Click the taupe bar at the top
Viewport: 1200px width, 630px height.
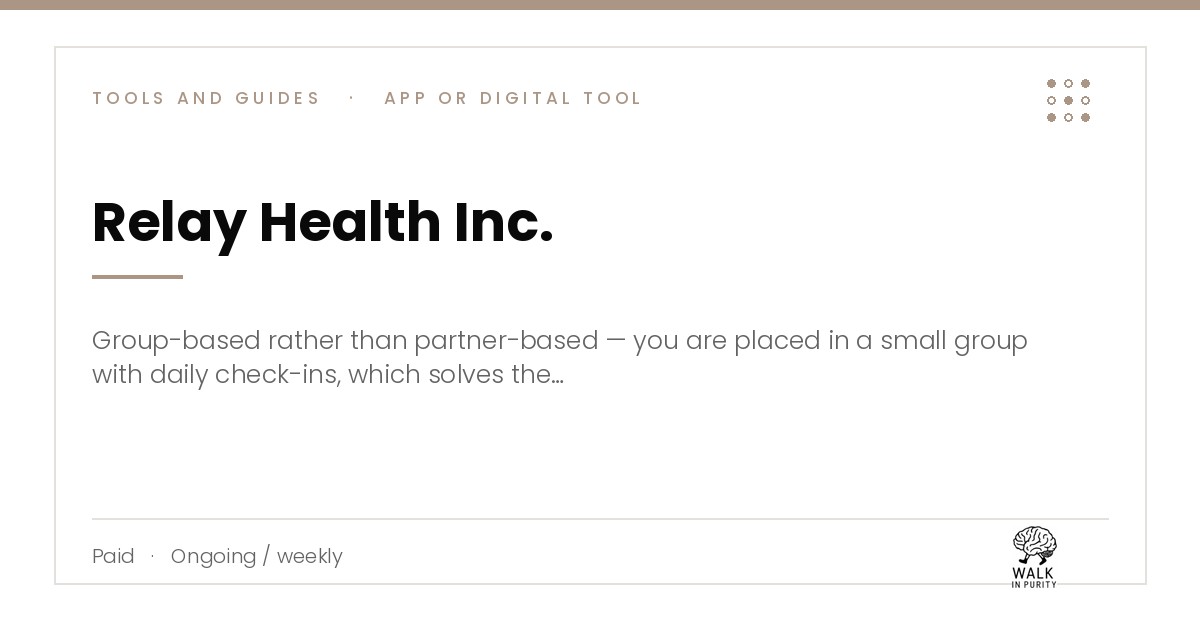[x=600, y=5]
